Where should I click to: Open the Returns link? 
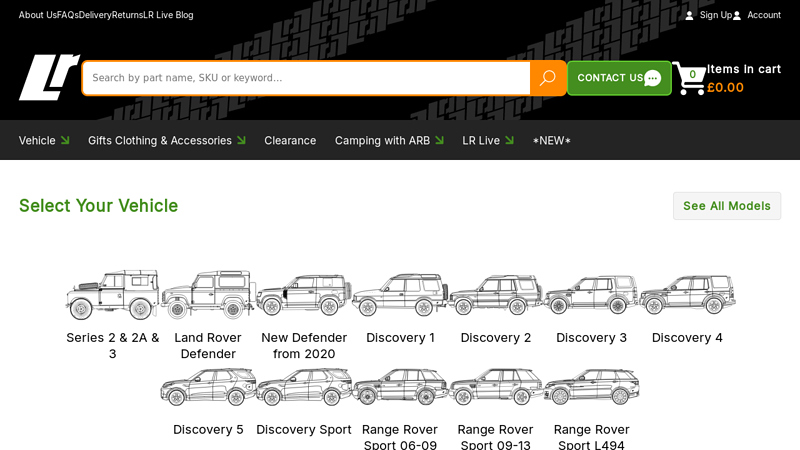[x=127, y=15]
